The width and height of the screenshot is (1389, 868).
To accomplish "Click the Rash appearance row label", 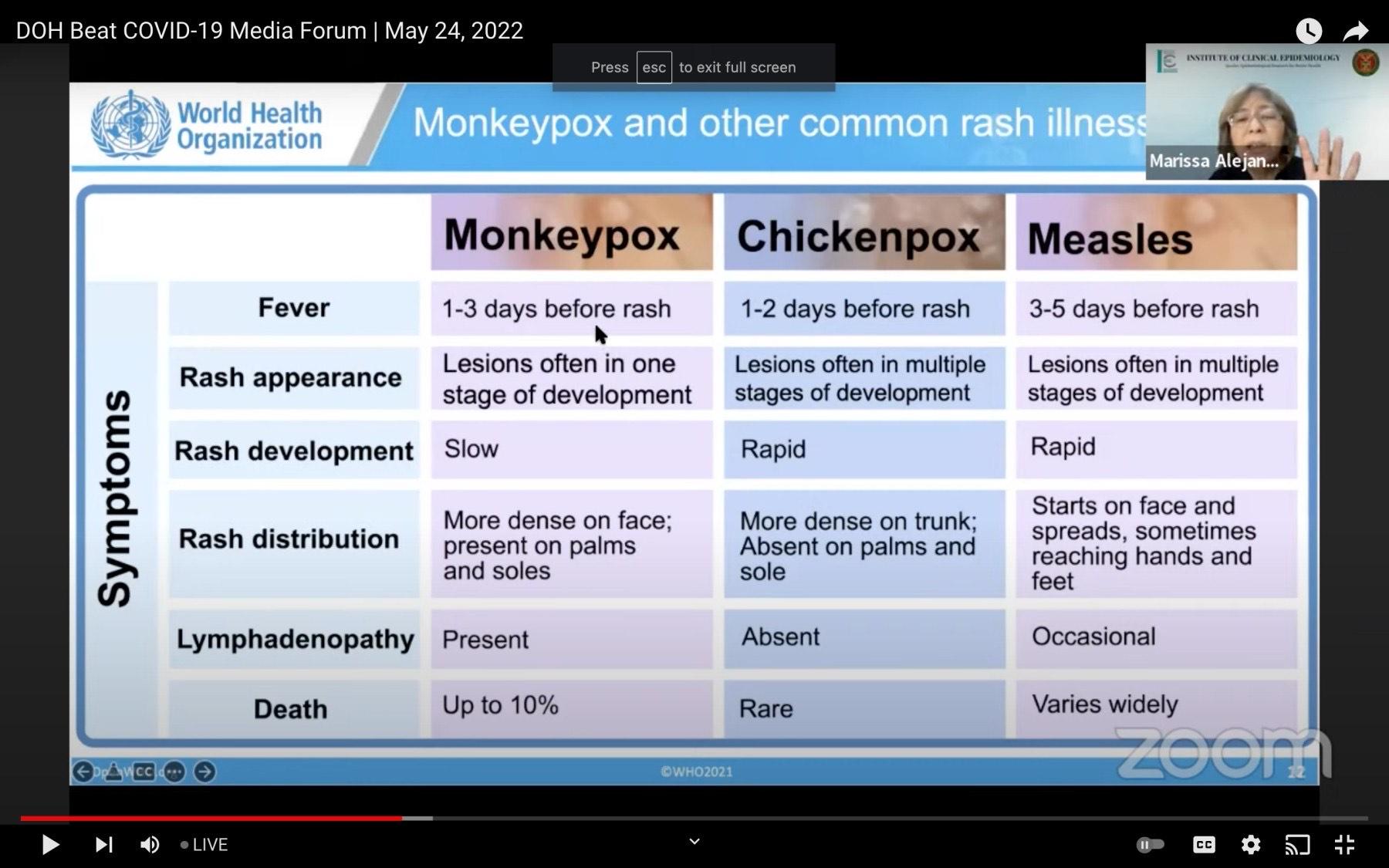I will (294, 377).
